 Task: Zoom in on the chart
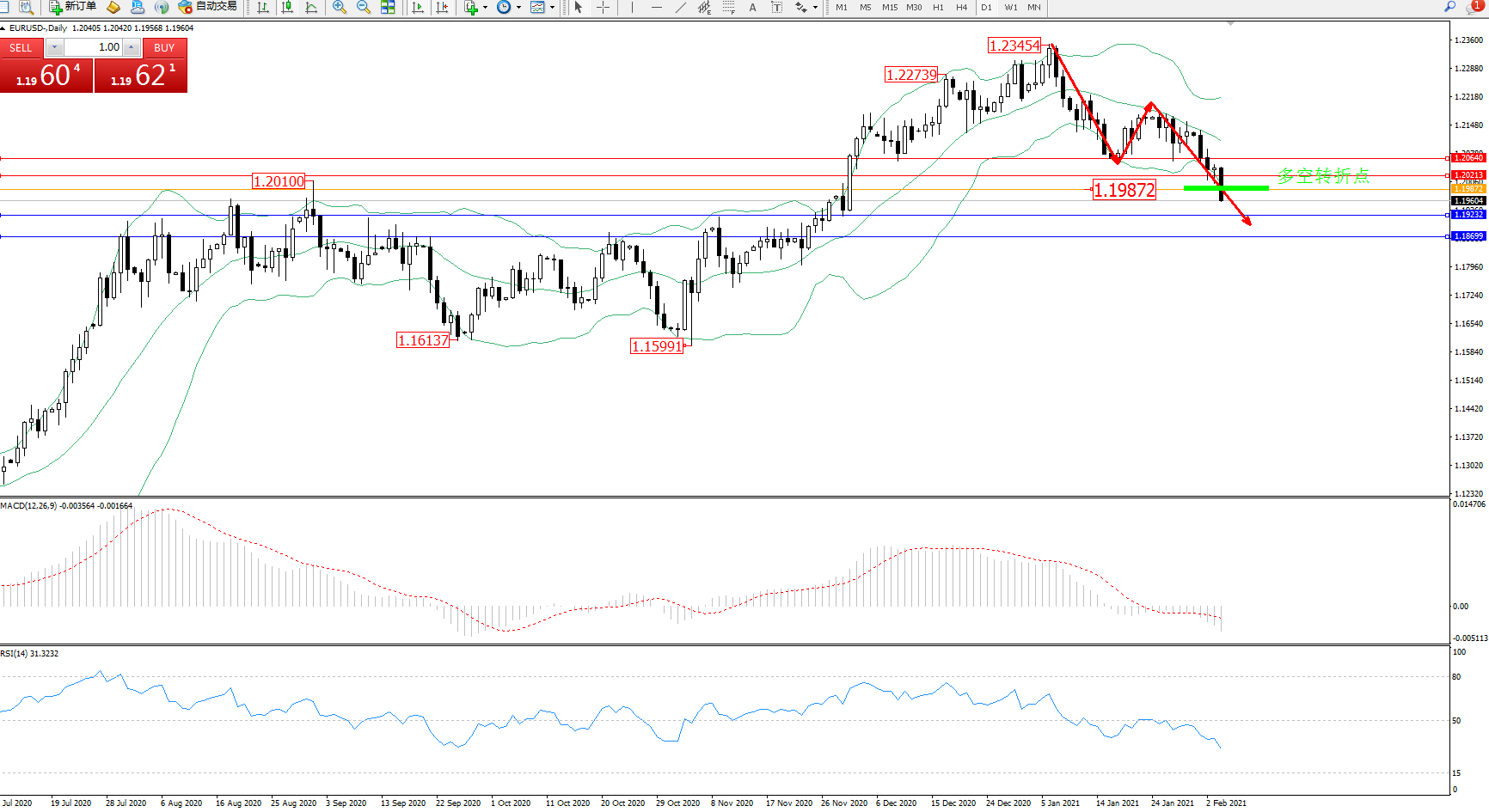click(340, 7)
